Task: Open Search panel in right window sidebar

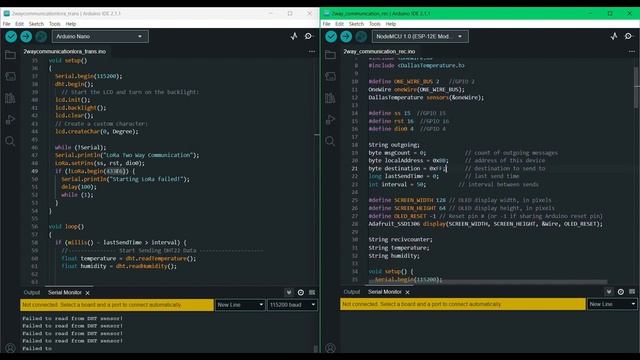Action: coord(330,141)
